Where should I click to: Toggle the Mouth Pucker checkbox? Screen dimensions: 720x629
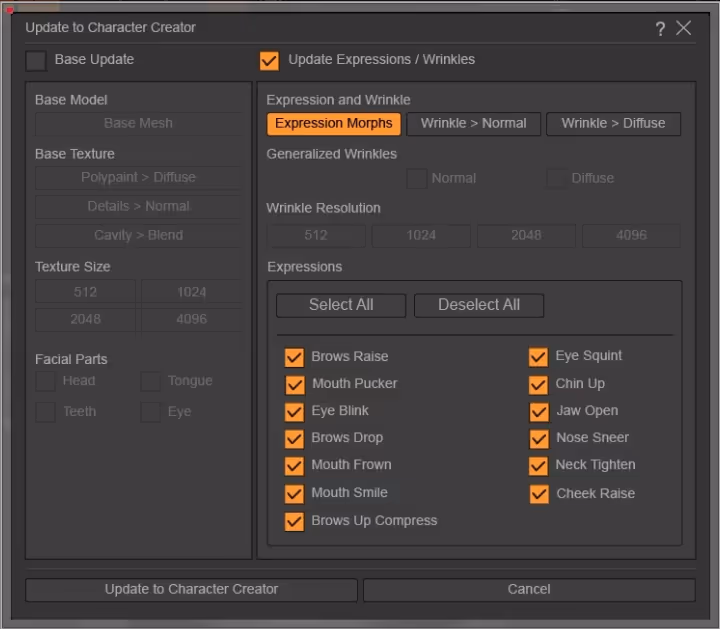tap(295, 385)
